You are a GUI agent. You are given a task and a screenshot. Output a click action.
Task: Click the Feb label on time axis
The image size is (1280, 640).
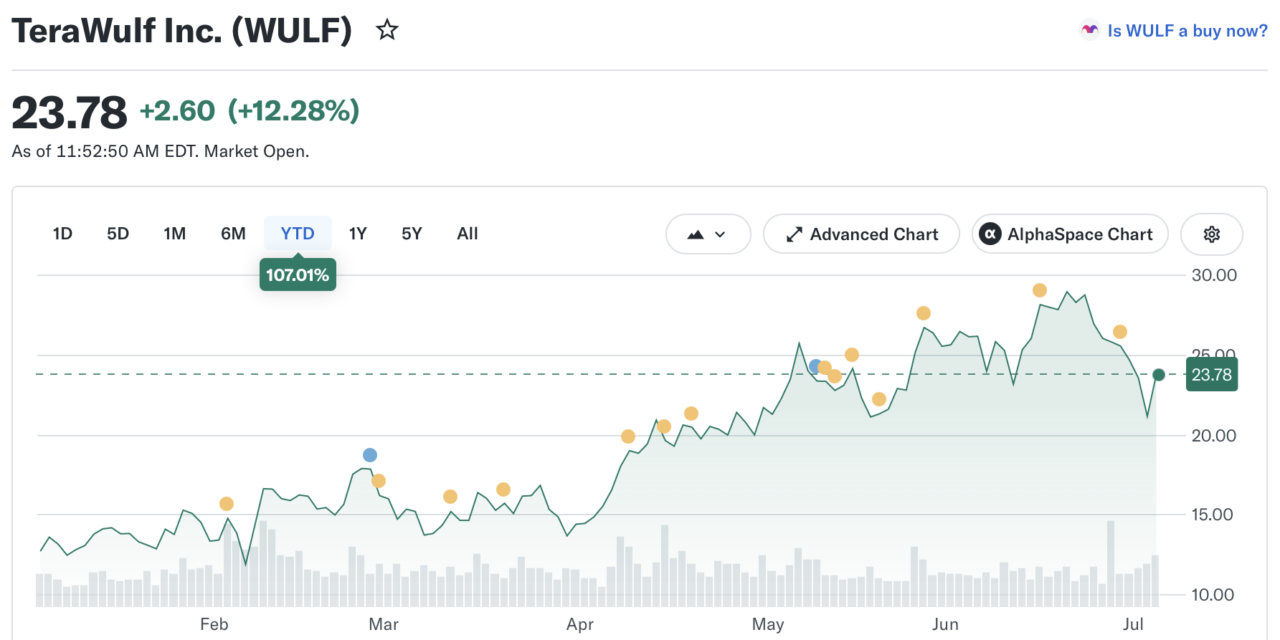tap(215, 625)
